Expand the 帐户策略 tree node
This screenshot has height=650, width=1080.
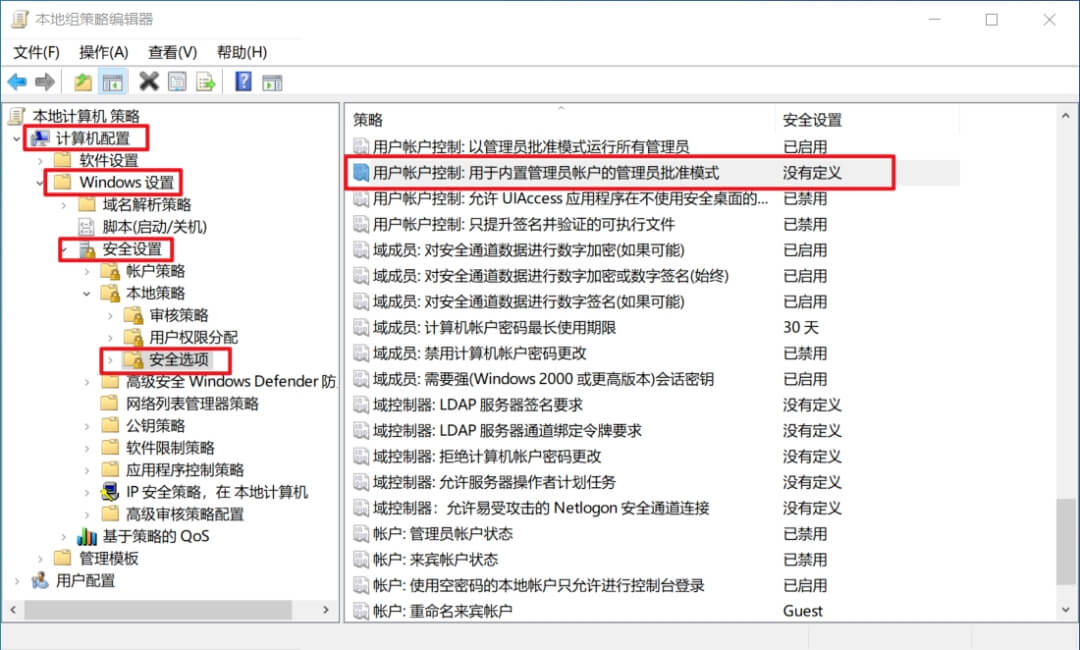tap(87, 271)
